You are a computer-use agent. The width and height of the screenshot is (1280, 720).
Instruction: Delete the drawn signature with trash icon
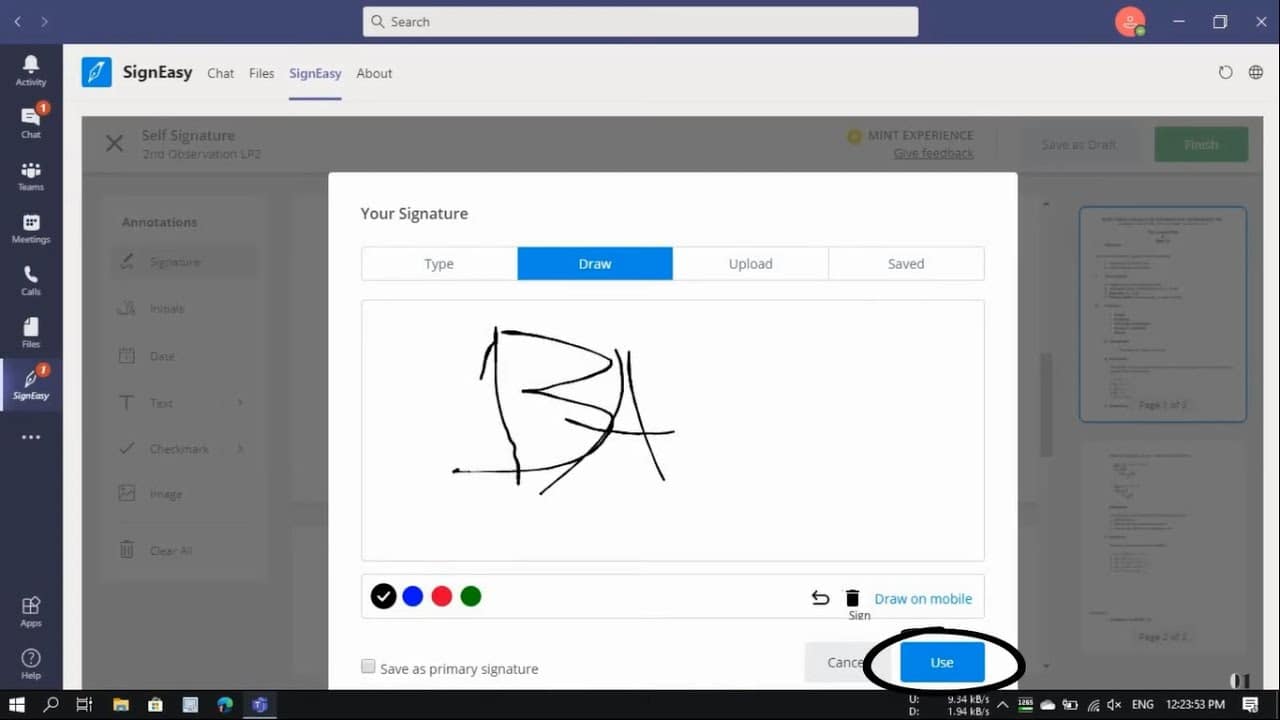click(x=852, y=598)
